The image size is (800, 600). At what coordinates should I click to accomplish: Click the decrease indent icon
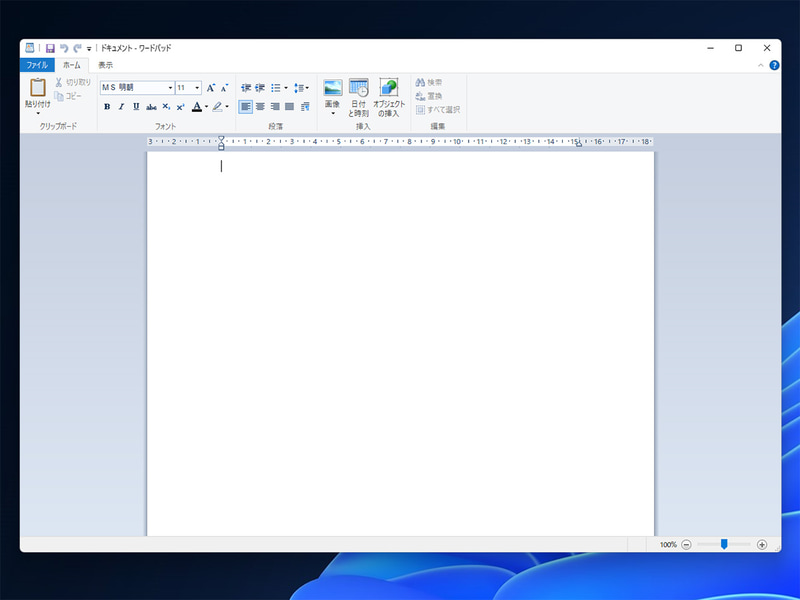coord(246,88)
